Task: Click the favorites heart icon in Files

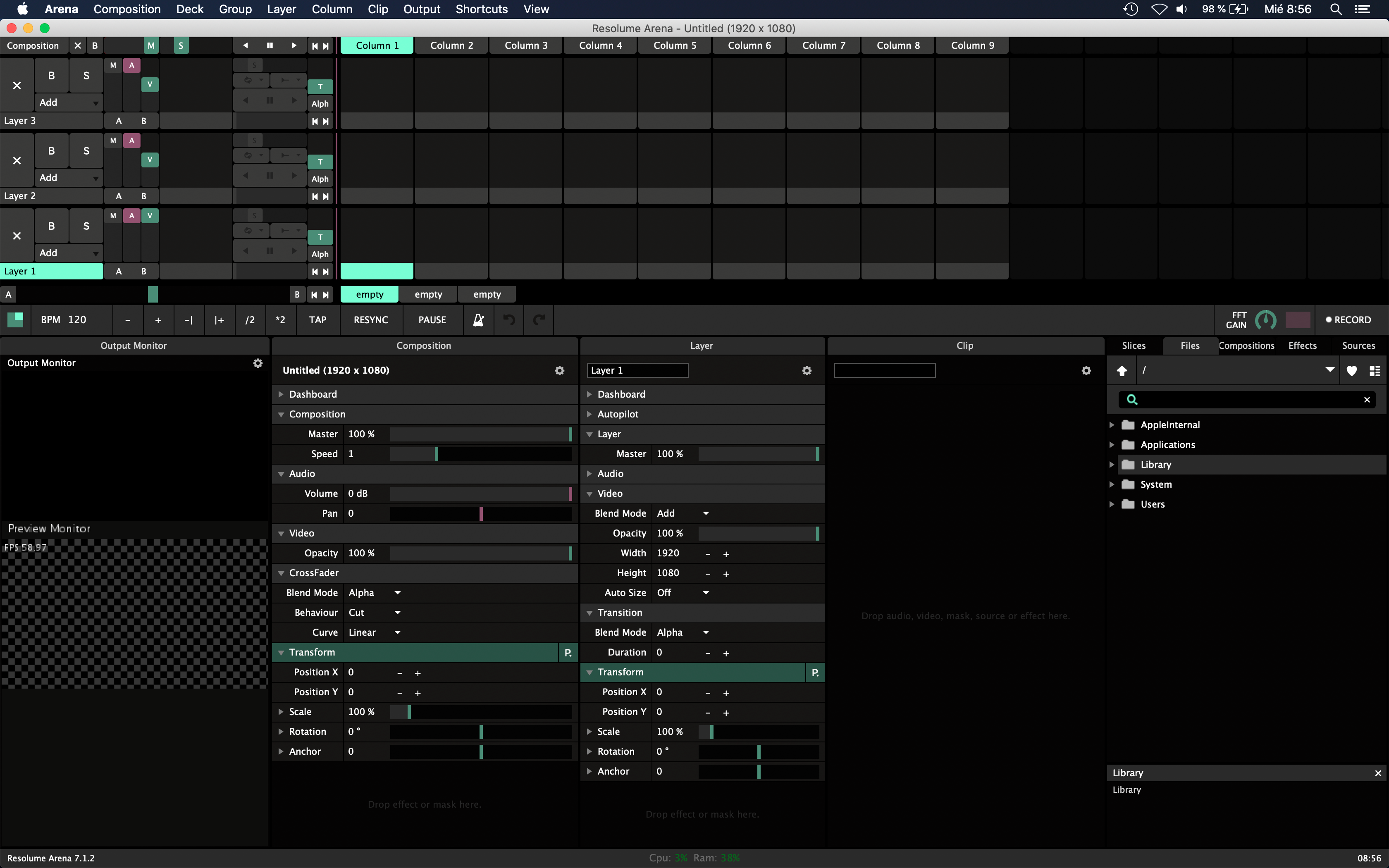Action: click(x=1351, y=371)
